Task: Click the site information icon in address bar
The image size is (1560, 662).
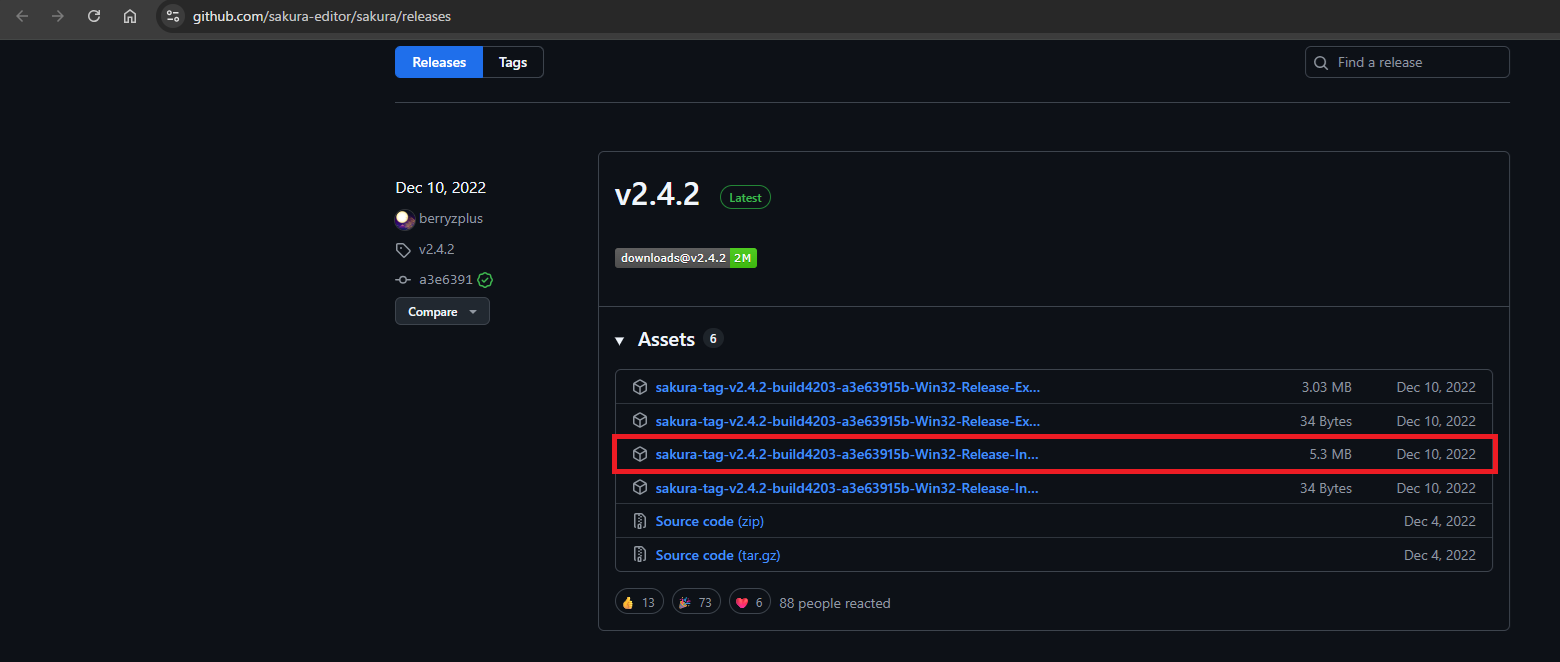Action: coord(173,16)
